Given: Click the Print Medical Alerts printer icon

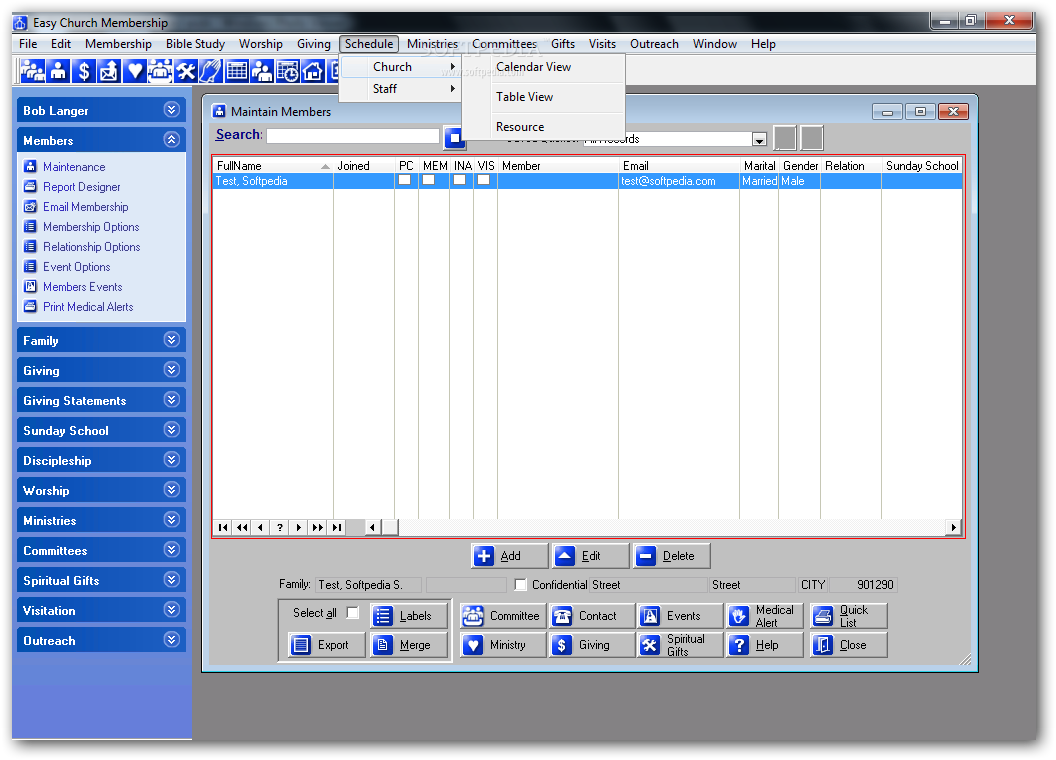Looking at the screenshot, I should coord(30,307).
